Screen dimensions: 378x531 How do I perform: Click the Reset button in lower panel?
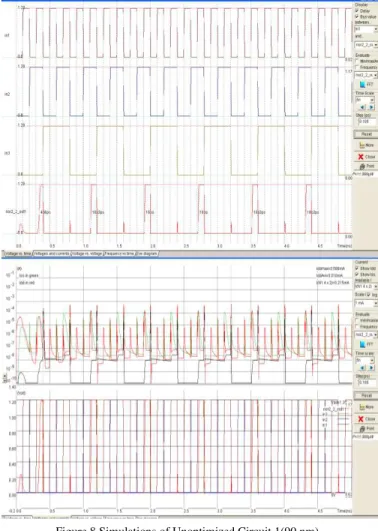[366, 395]
